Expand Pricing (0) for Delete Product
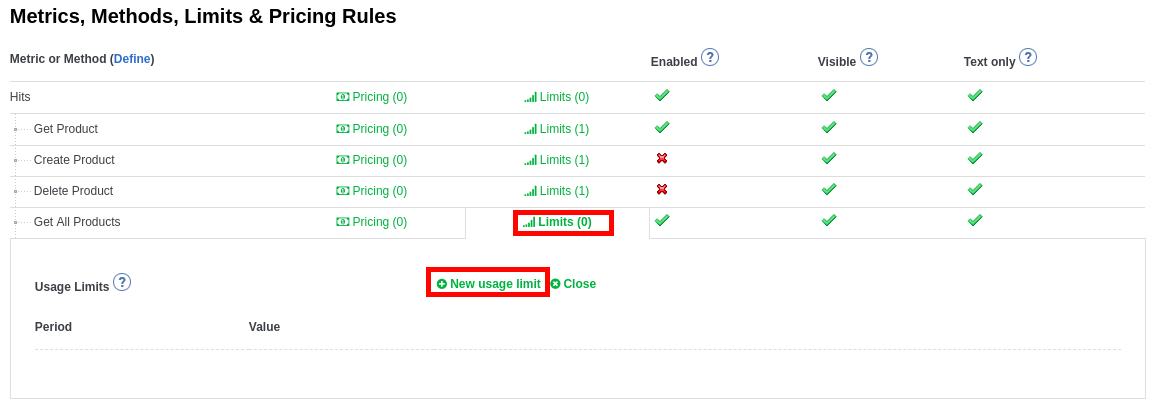The height and width of the screenshot is (417, 1166). click(379, 191)
